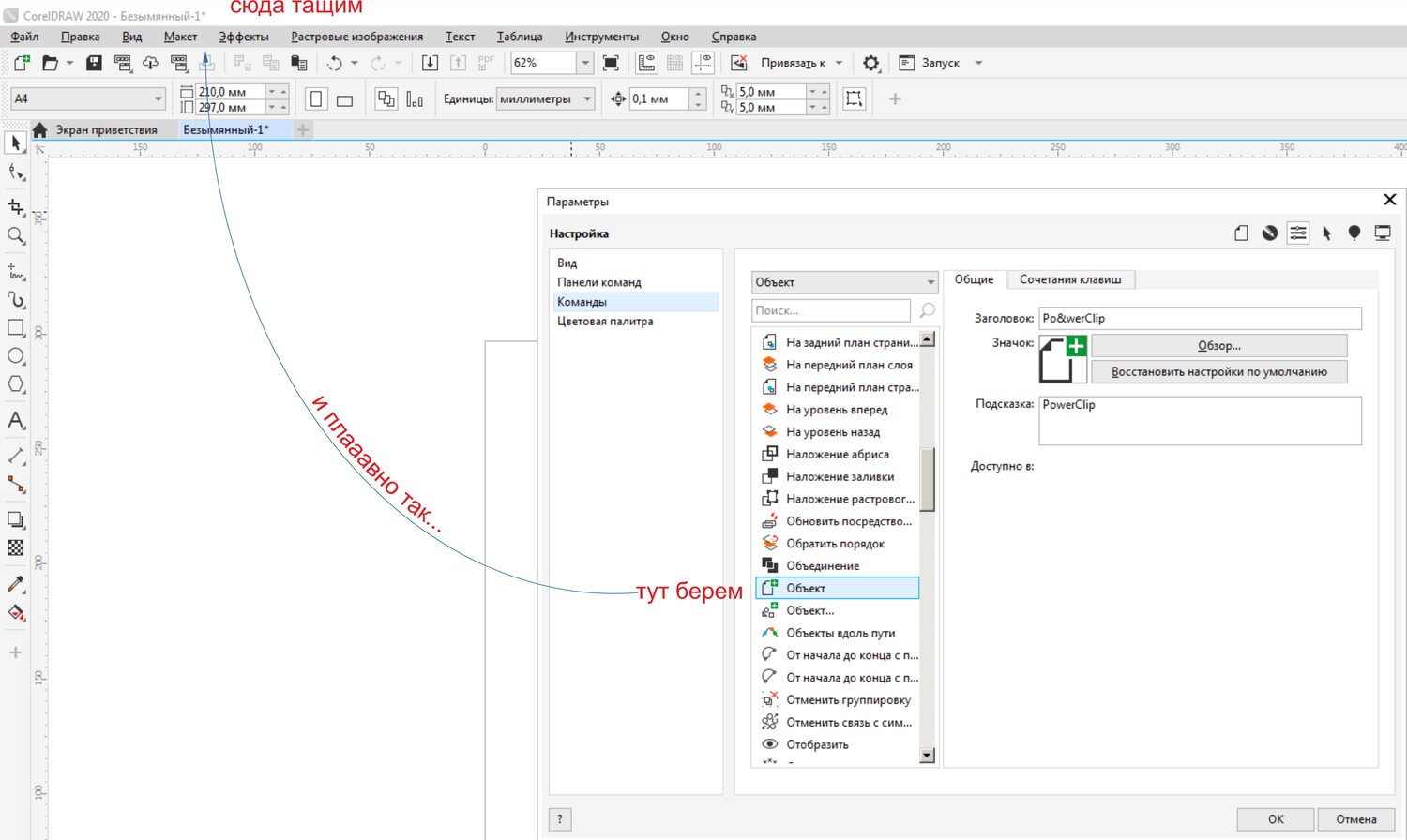Image resolution: width=1407 pixels, height=840 pixels.
Task: Select the Artistic Media tool
Action: pyautogui.click(x=15, y=300)
